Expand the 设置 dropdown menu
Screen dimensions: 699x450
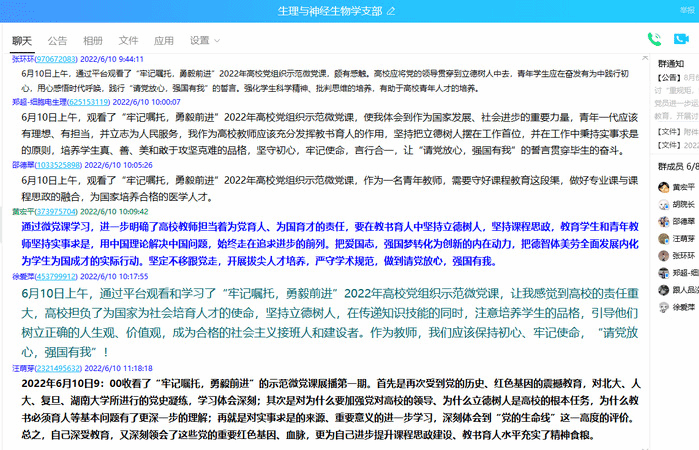click(204, 41)
